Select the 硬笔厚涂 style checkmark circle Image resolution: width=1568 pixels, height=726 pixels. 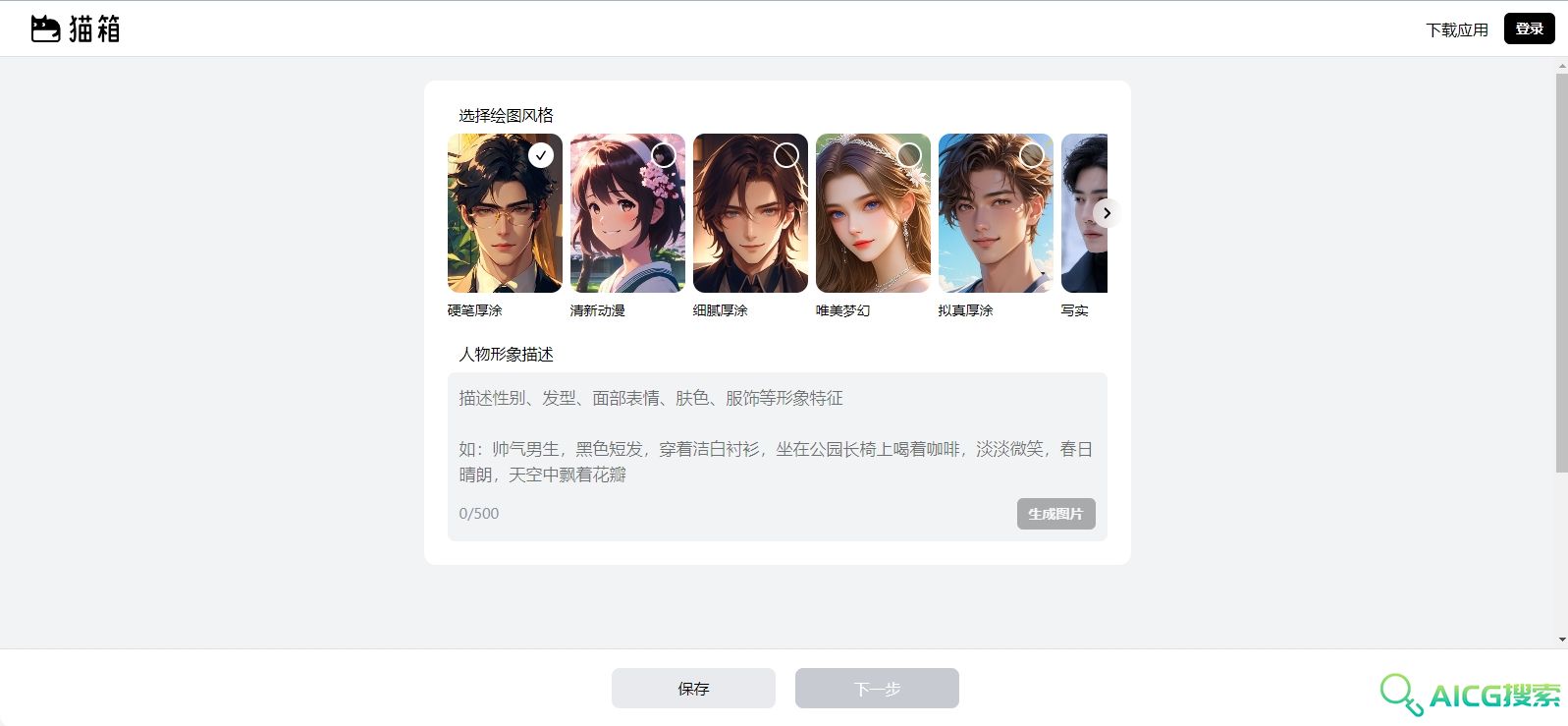(540, 155)
